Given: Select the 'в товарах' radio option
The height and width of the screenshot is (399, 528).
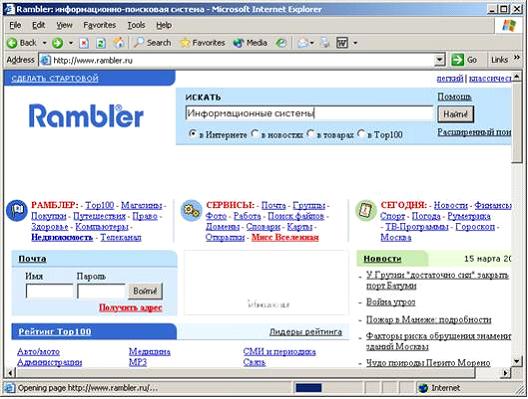Looking at the screenshot, I should point(311,134).
